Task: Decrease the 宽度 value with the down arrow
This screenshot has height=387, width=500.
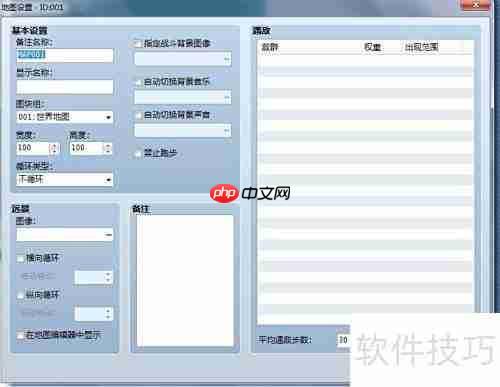Action: coord(54,151)
